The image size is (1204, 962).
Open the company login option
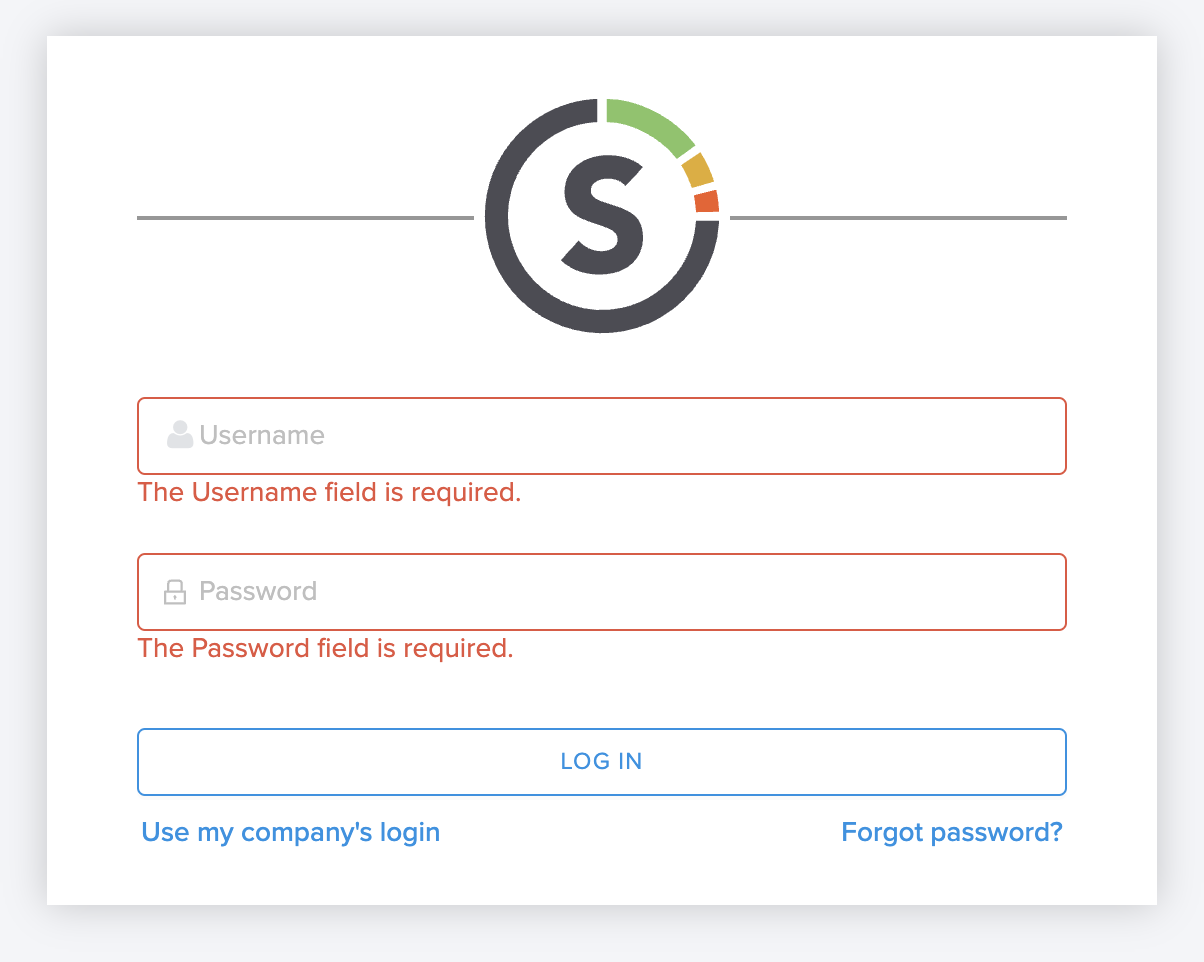tap(291, 831)
